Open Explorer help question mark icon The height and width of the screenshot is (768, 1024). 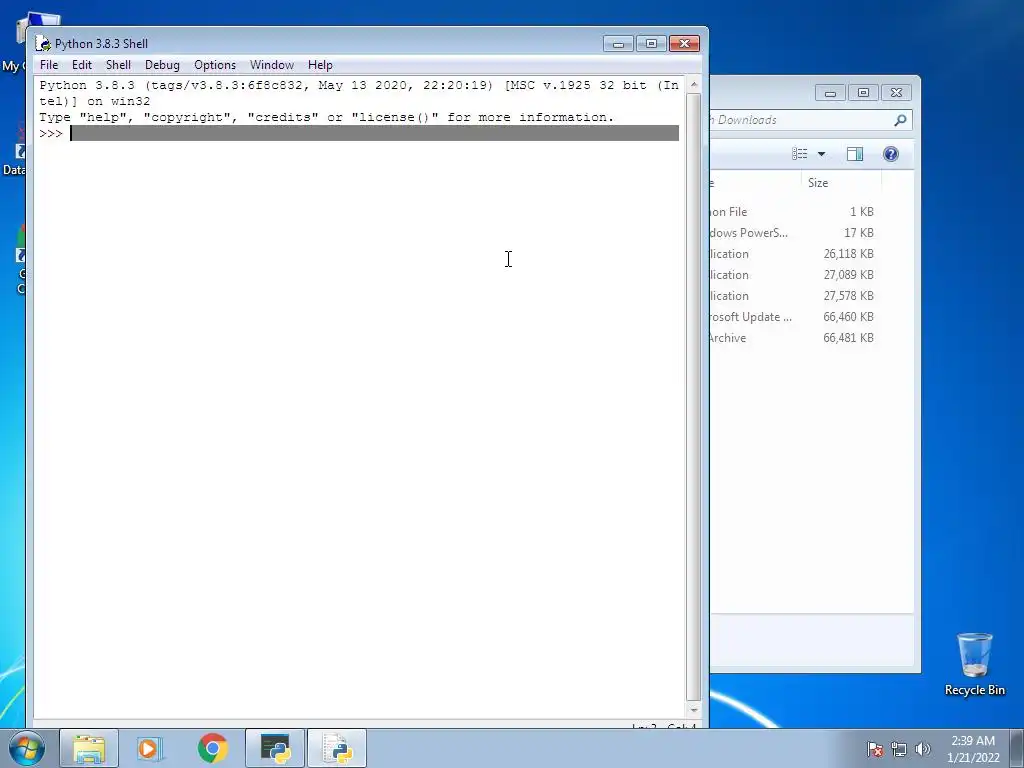891,153
